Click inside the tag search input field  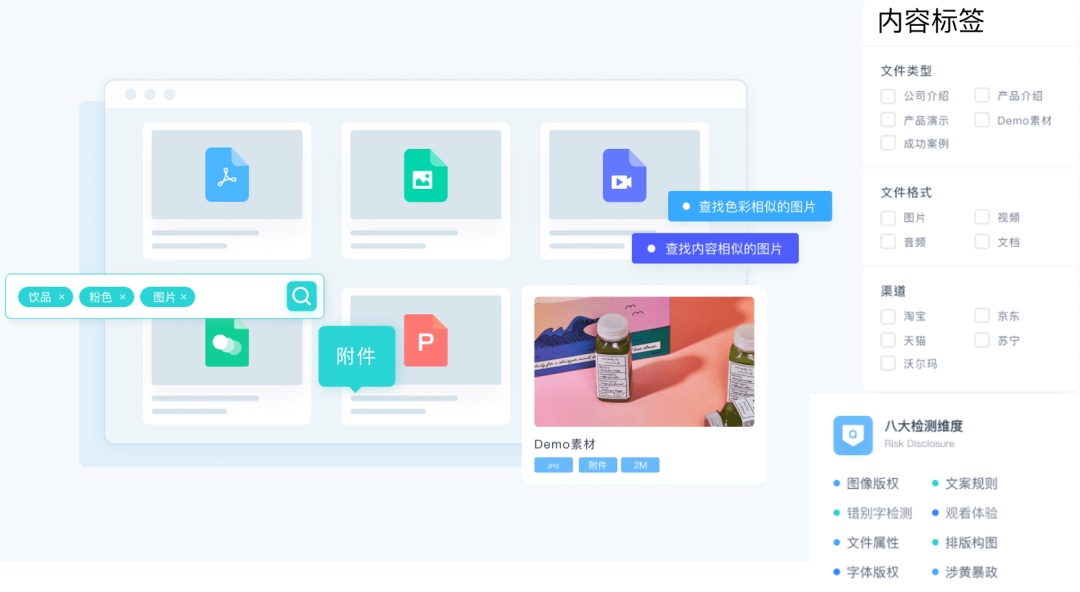(238, 297)
